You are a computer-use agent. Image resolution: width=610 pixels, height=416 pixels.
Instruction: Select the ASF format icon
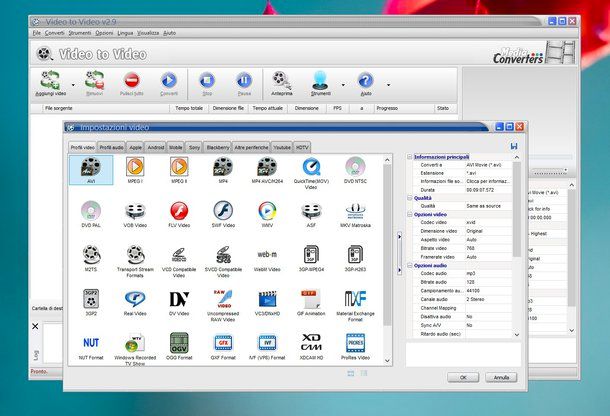[x=311, y=214]
